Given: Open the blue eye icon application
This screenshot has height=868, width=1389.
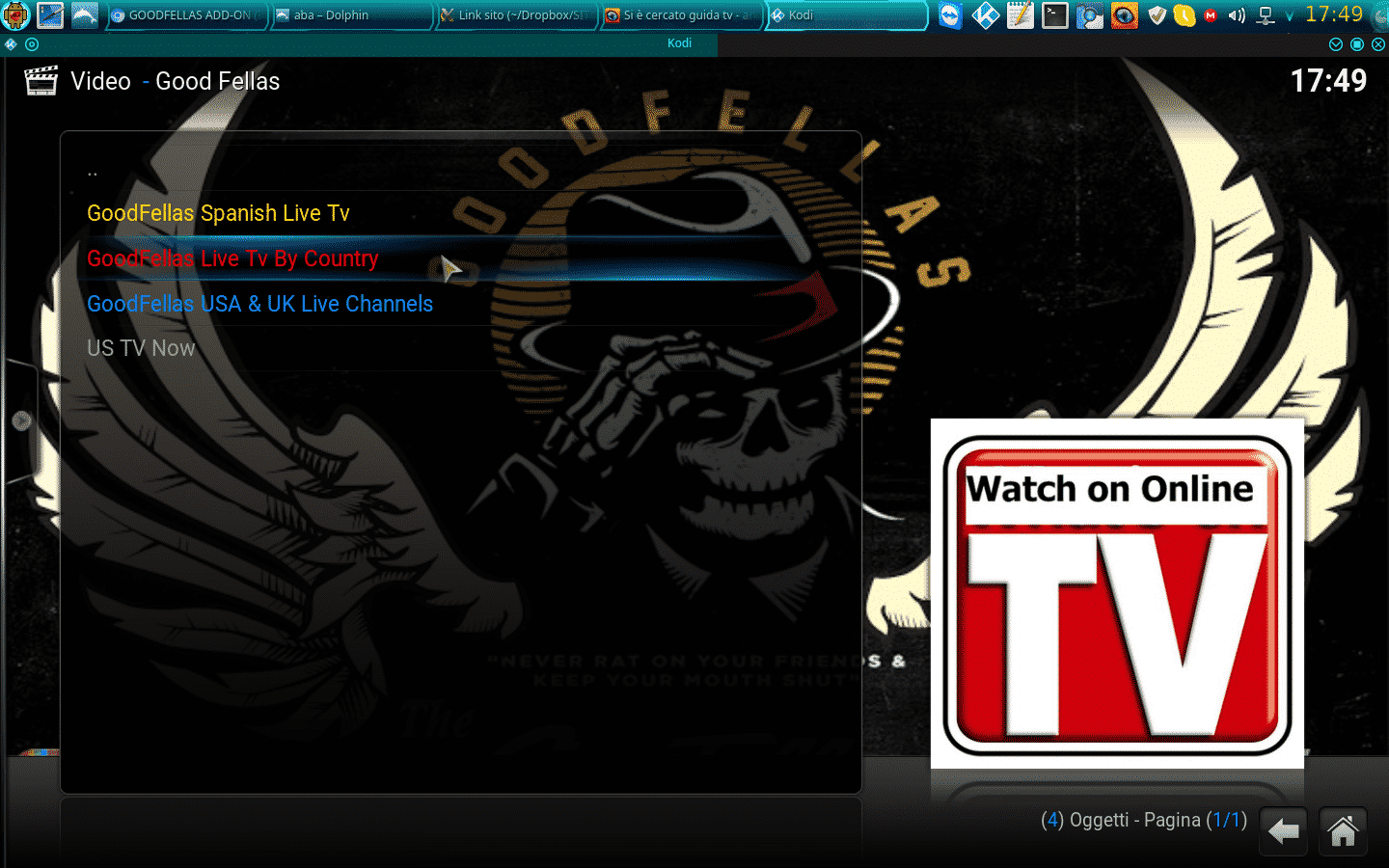Looking at the screenshot, I should (x=1124, y=15).
